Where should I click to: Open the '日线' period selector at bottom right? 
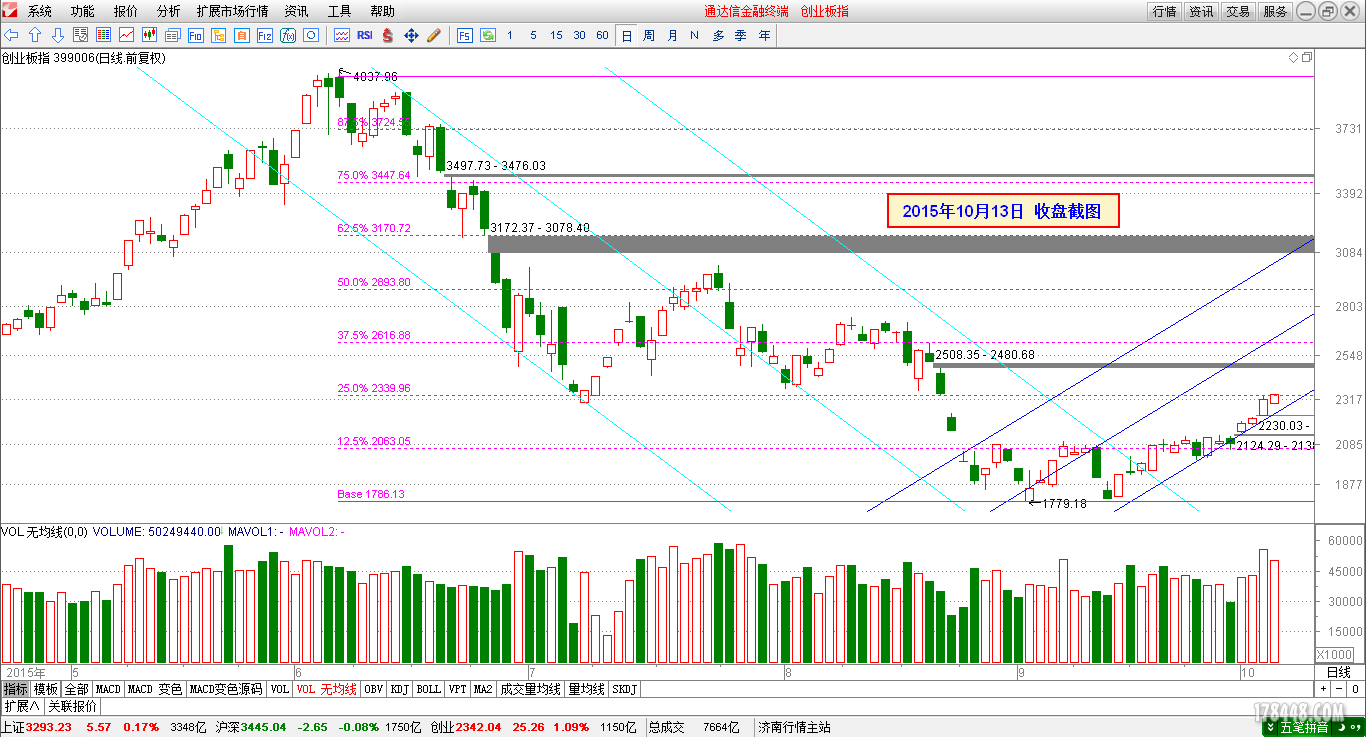coord(1338,672)
